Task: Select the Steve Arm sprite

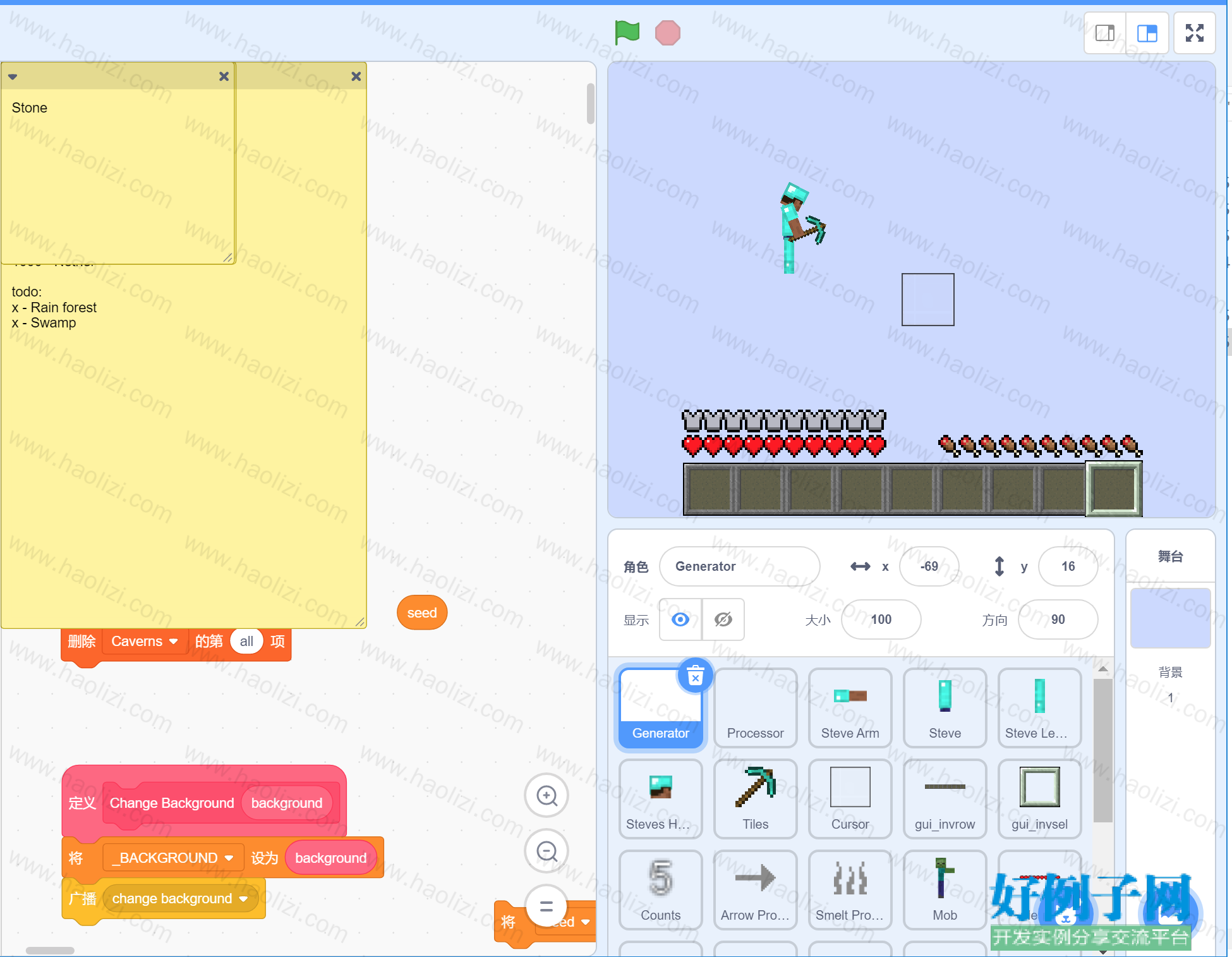Action: coord(850,709)
